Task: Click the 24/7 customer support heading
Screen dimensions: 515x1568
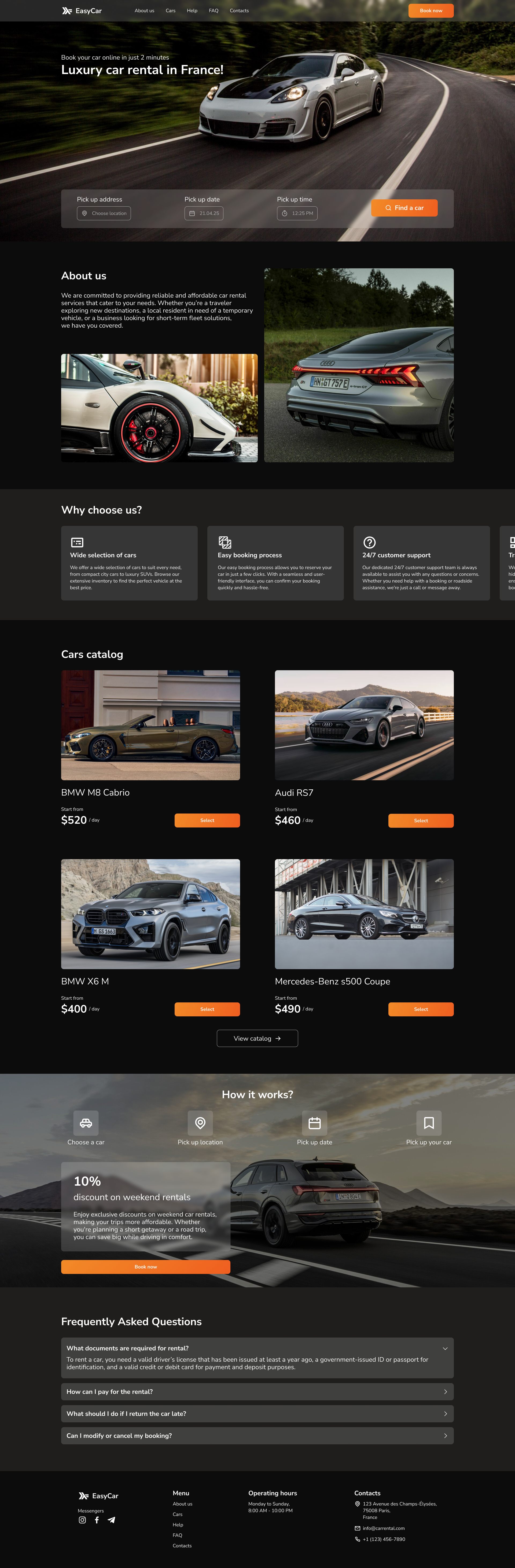Action: pyautogui.click(x=396, y=555)
